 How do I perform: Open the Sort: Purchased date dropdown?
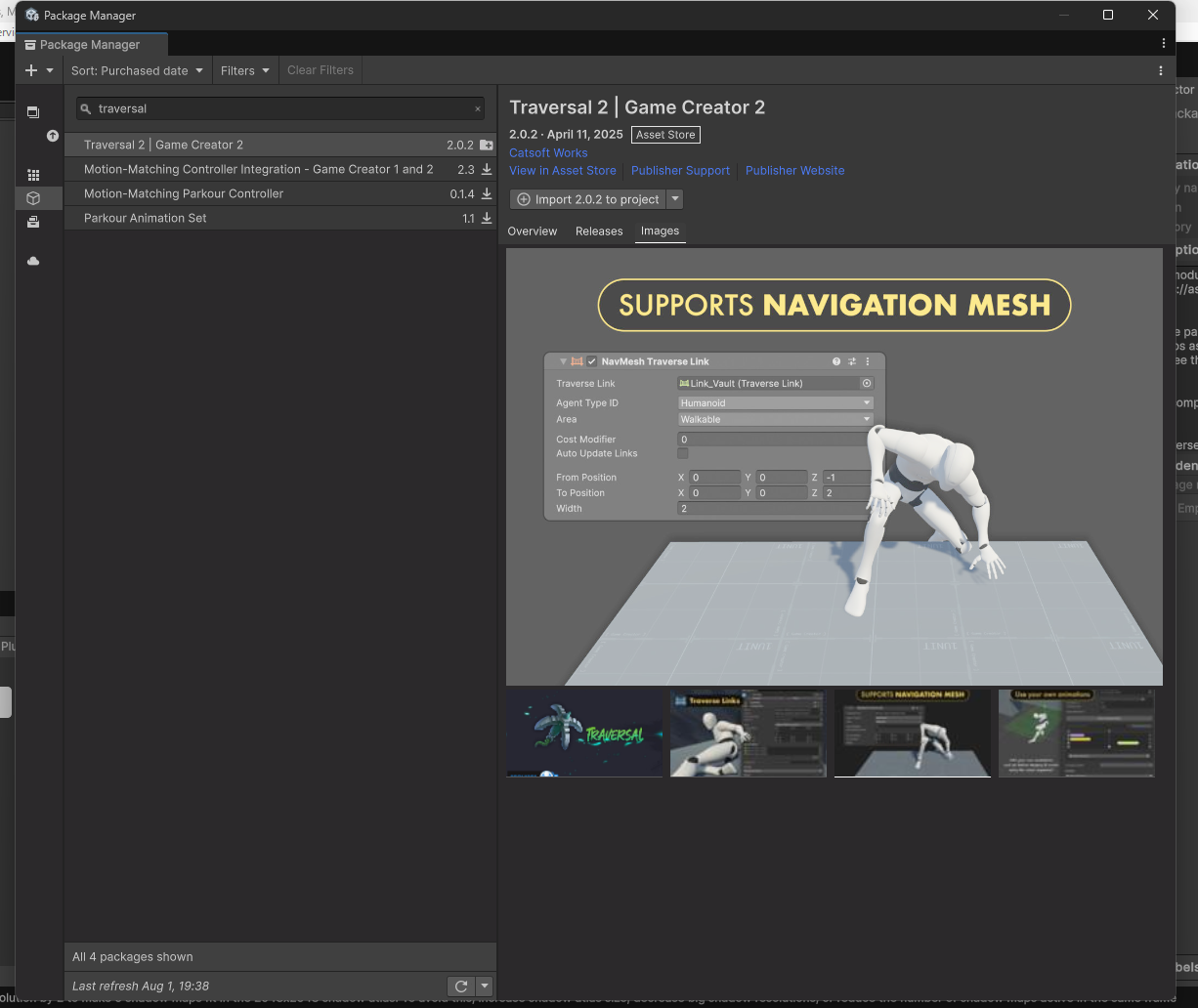tap(137, 70)
